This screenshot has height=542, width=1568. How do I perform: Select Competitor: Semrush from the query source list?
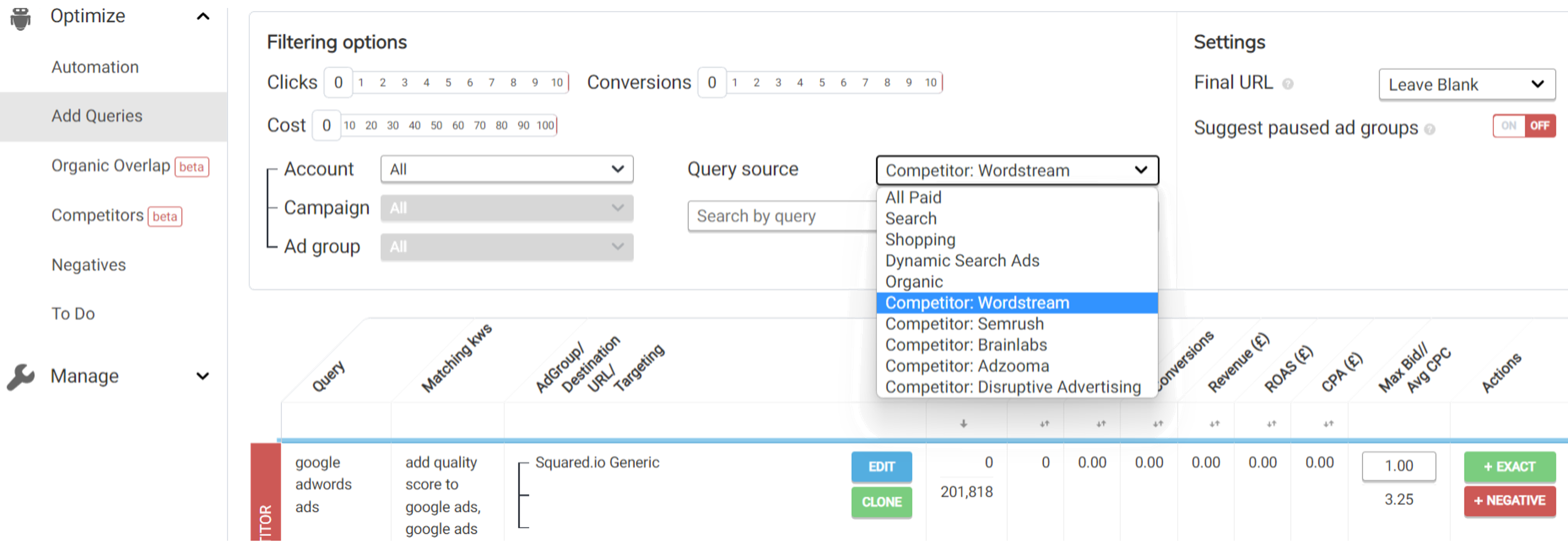click(964, 324)
